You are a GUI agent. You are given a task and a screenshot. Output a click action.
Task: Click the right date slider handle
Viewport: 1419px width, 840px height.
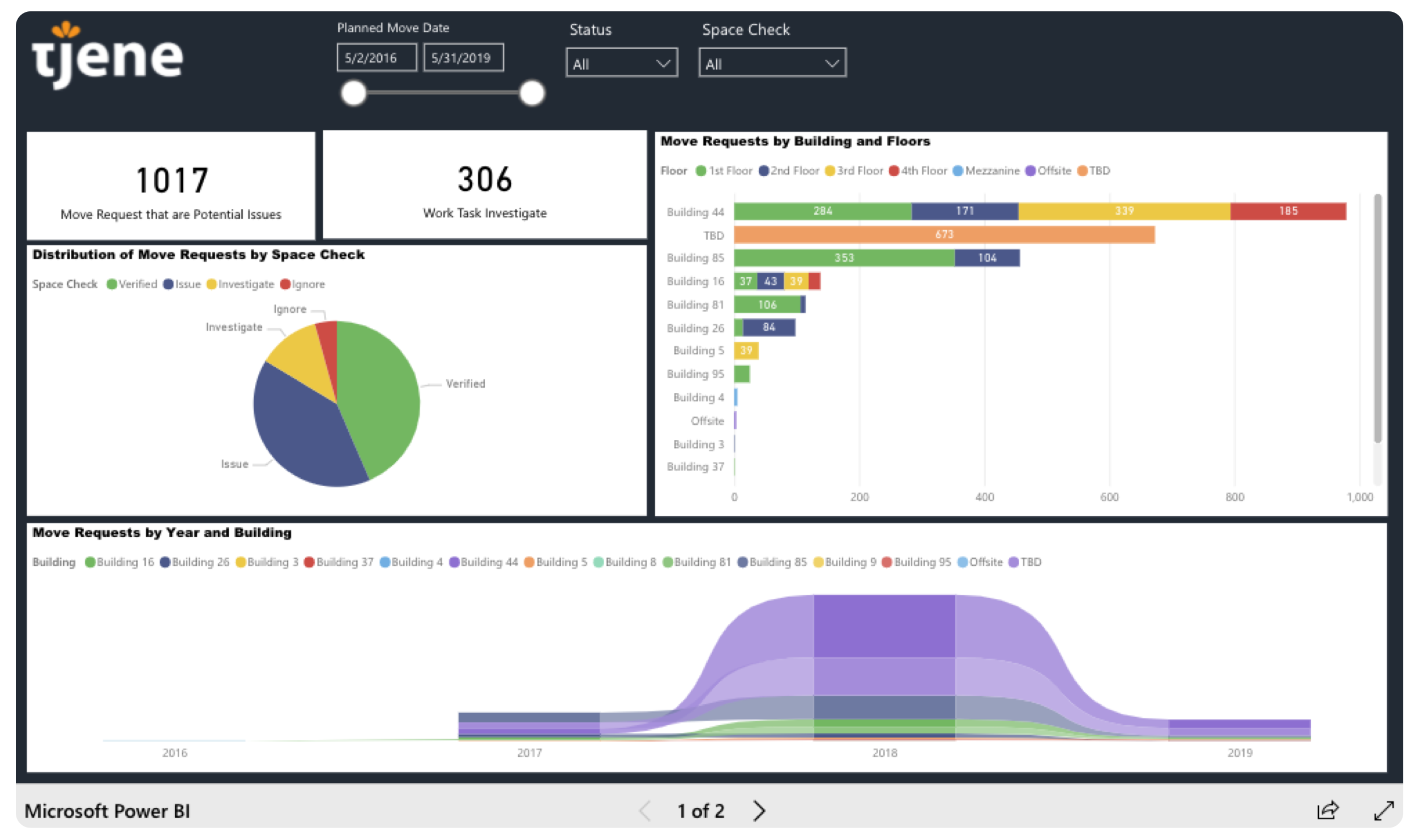[x=532, y=93]
